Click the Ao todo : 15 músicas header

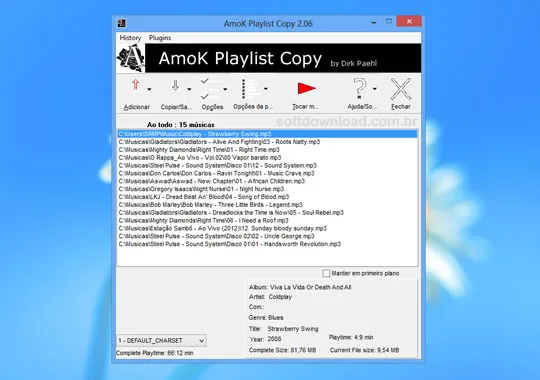coord(180,125)
